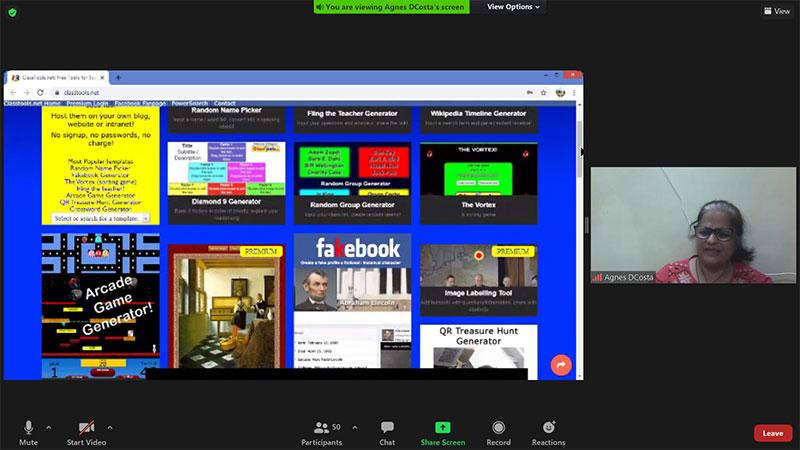The image size is (800, 450).
Task: Open the 'Select or search for a template' dropdown
Action: click(x=101, y=218)
